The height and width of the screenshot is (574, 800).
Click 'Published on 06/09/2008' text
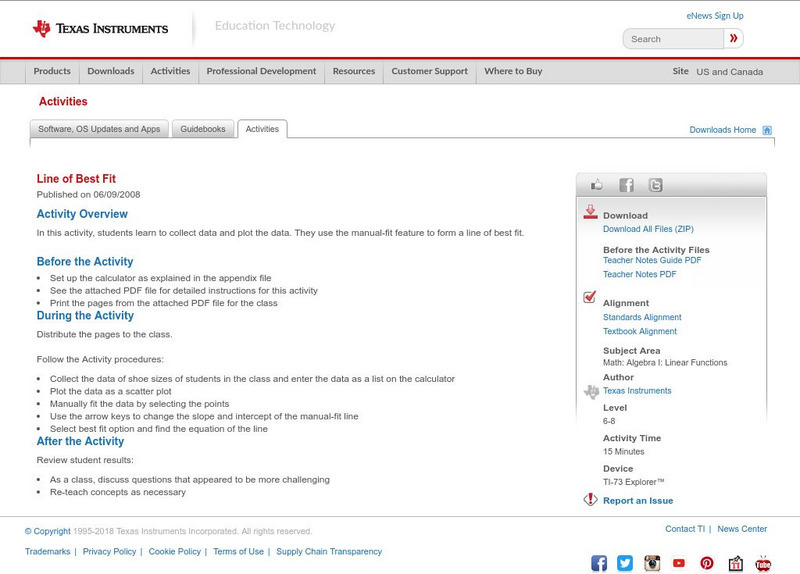(x=88, y=194)
